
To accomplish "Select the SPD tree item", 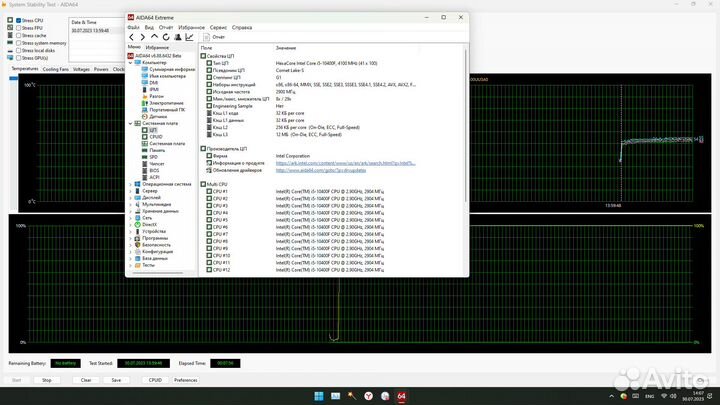I will (150, 157).
